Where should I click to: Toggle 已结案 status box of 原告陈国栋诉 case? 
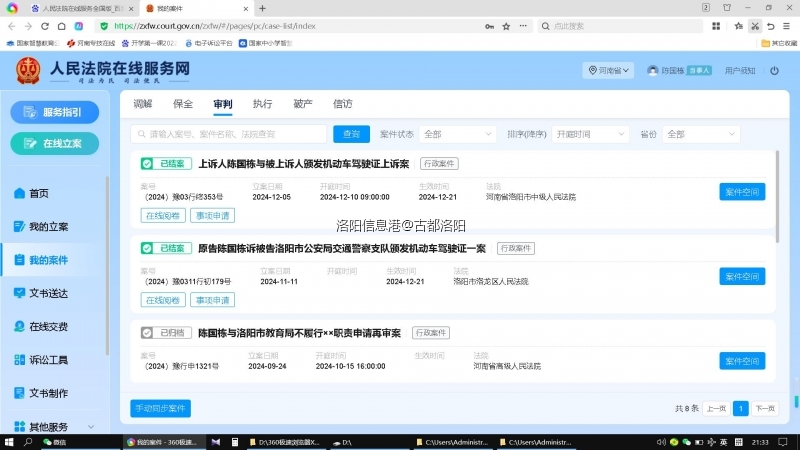point(166,248)
